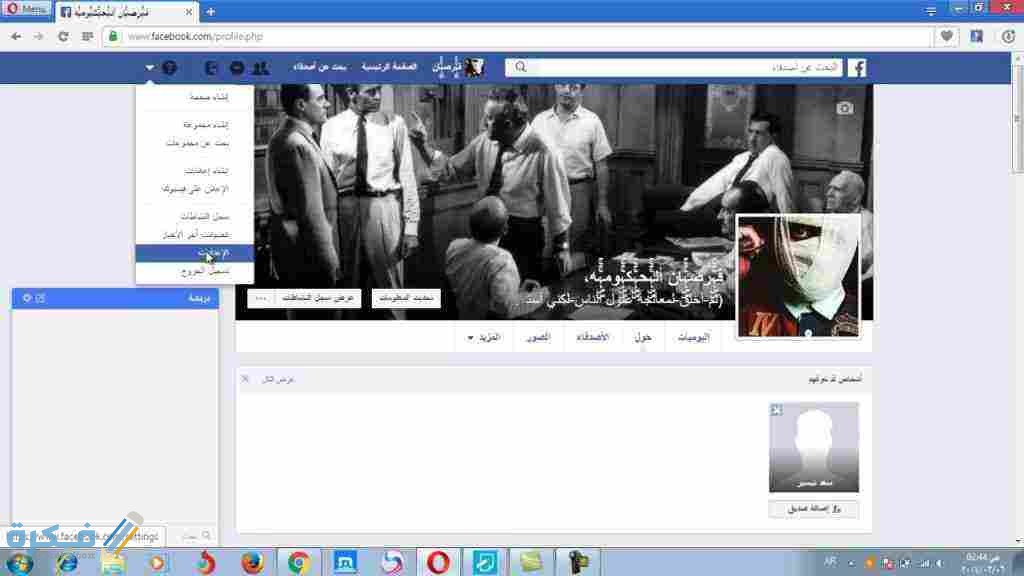Click the عرض الكل (See All) link
The height and width of the screenshot is (576, 1024).
click(278, 379)
